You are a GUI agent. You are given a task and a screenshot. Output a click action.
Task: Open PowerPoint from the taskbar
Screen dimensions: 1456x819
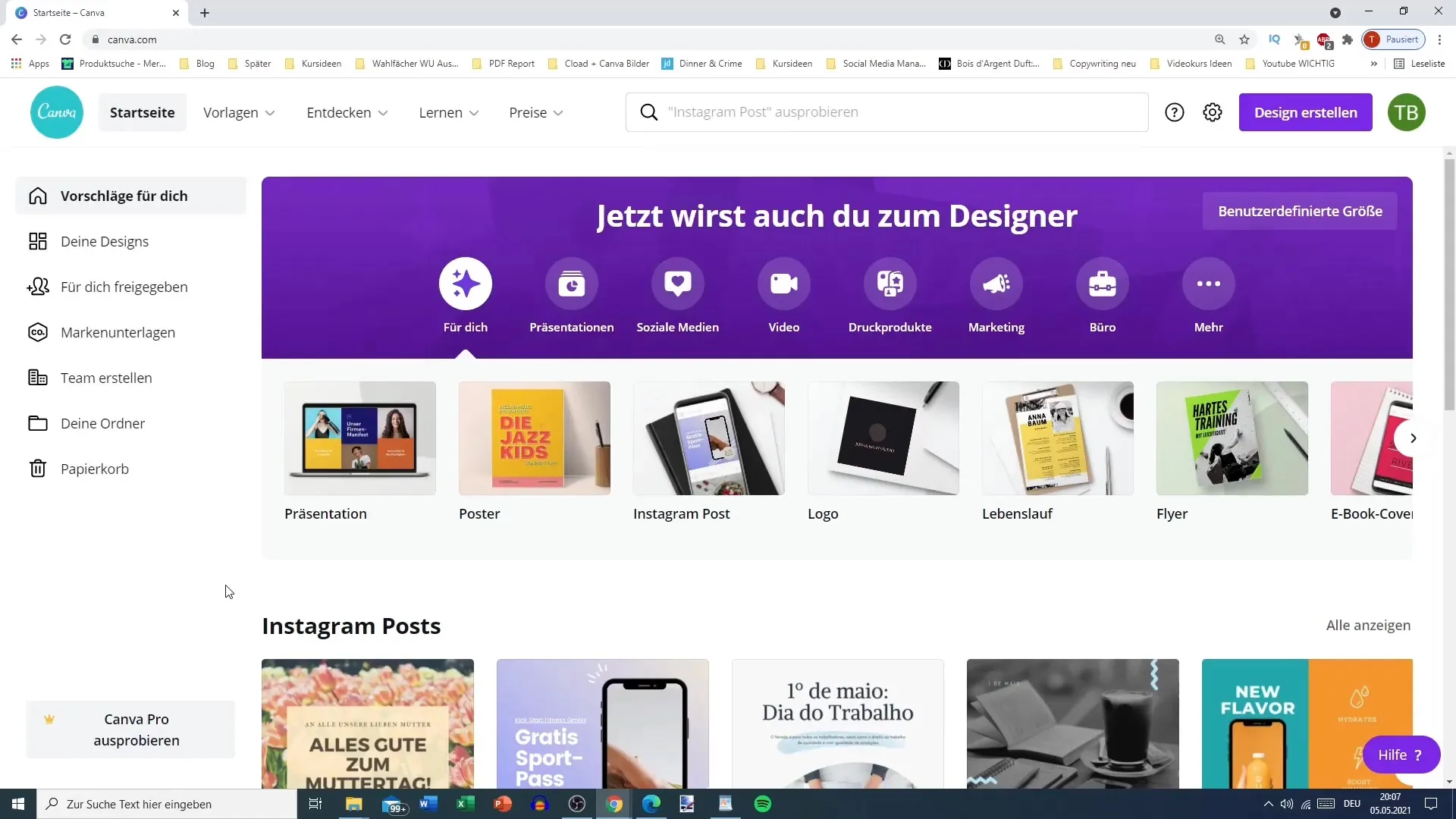(502, 804)
